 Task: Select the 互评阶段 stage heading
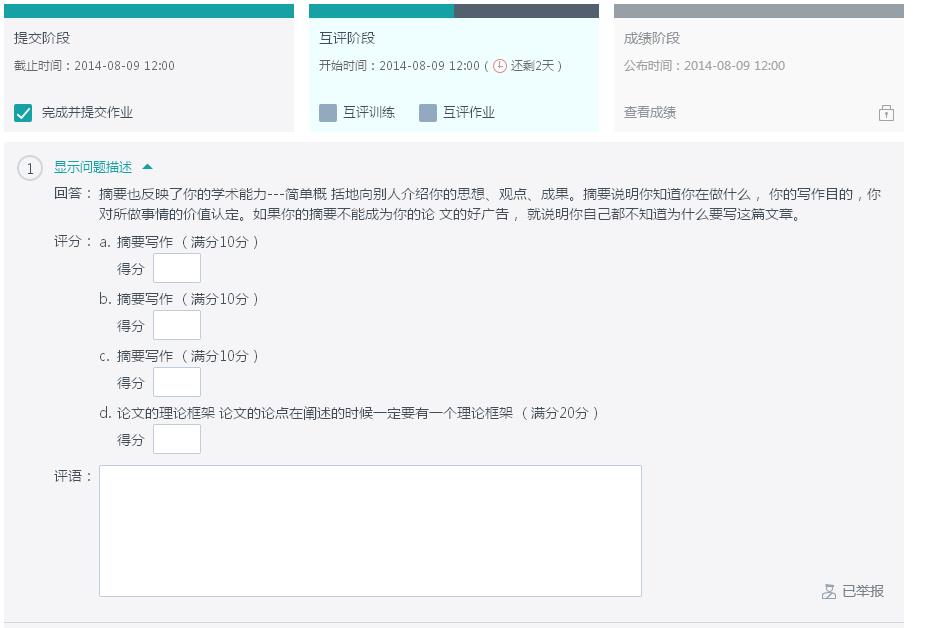coord(347,38)
